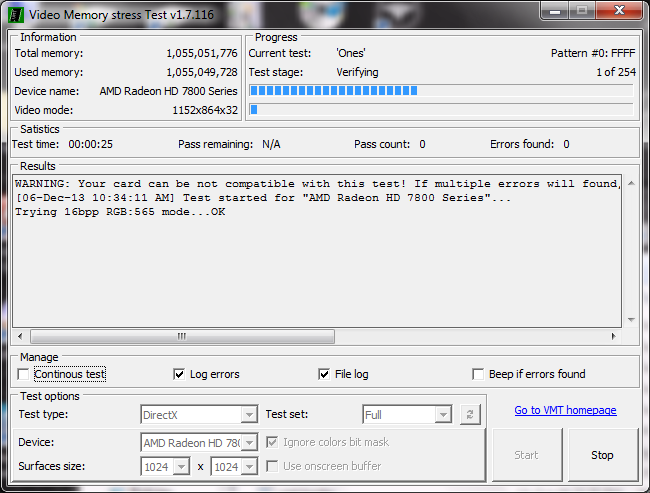650x493 pixels.
Task: Click the Used memory value 1,055,049,728
Action: pyautogui.click(x=202, y=73)
